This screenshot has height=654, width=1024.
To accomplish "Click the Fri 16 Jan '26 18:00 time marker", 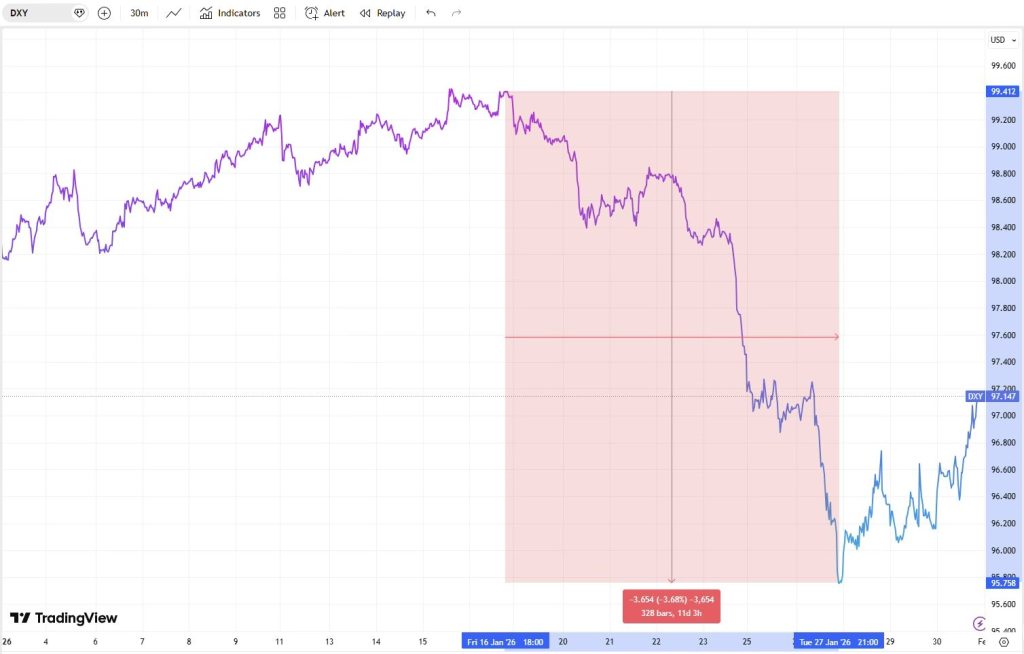I will [505, 642].
